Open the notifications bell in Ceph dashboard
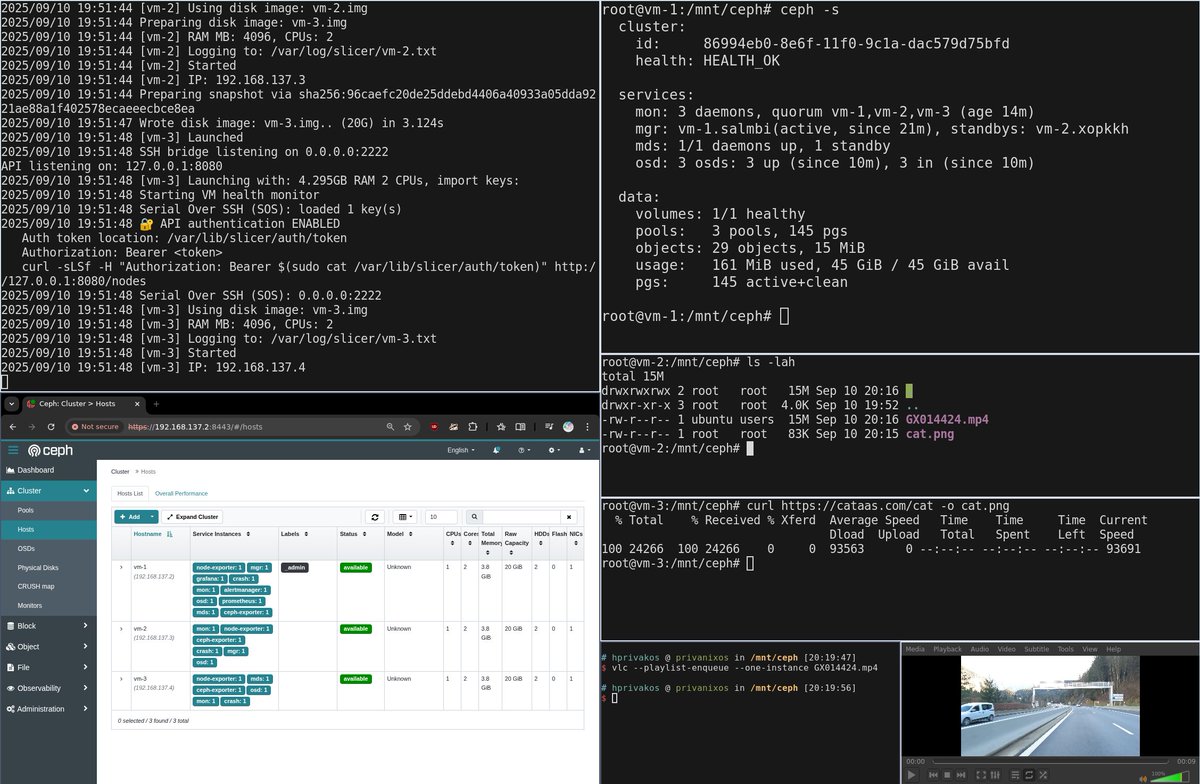1200x784 pixels. tap(496, 450)
